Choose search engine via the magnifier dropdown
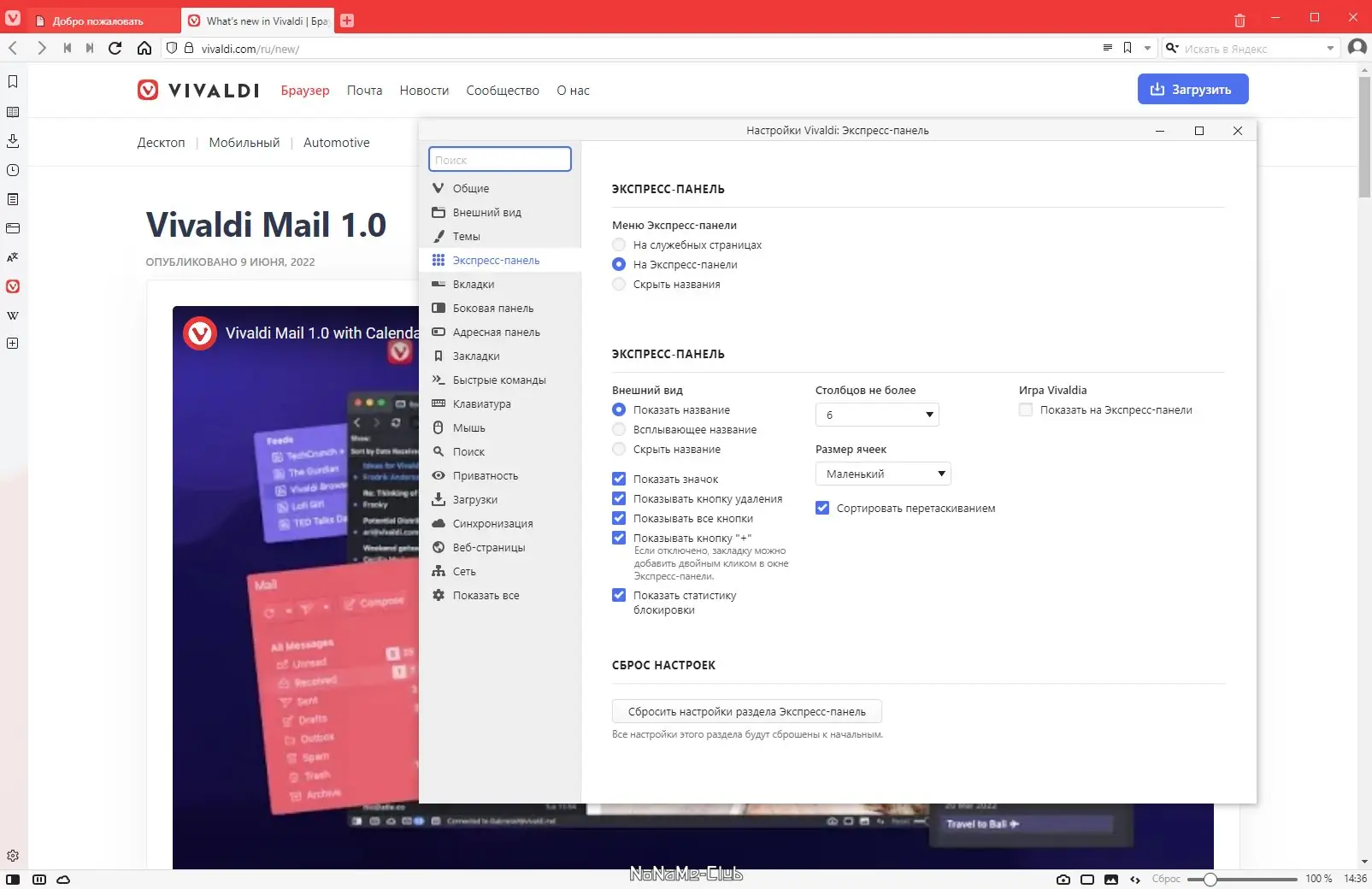Screen dimensions: 1372x889 (x=1172, y=48)
